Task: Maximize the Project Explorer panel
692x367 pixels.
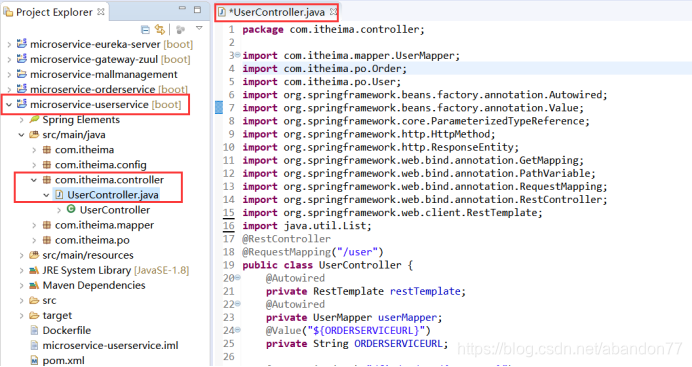Action: click(197, 9)
